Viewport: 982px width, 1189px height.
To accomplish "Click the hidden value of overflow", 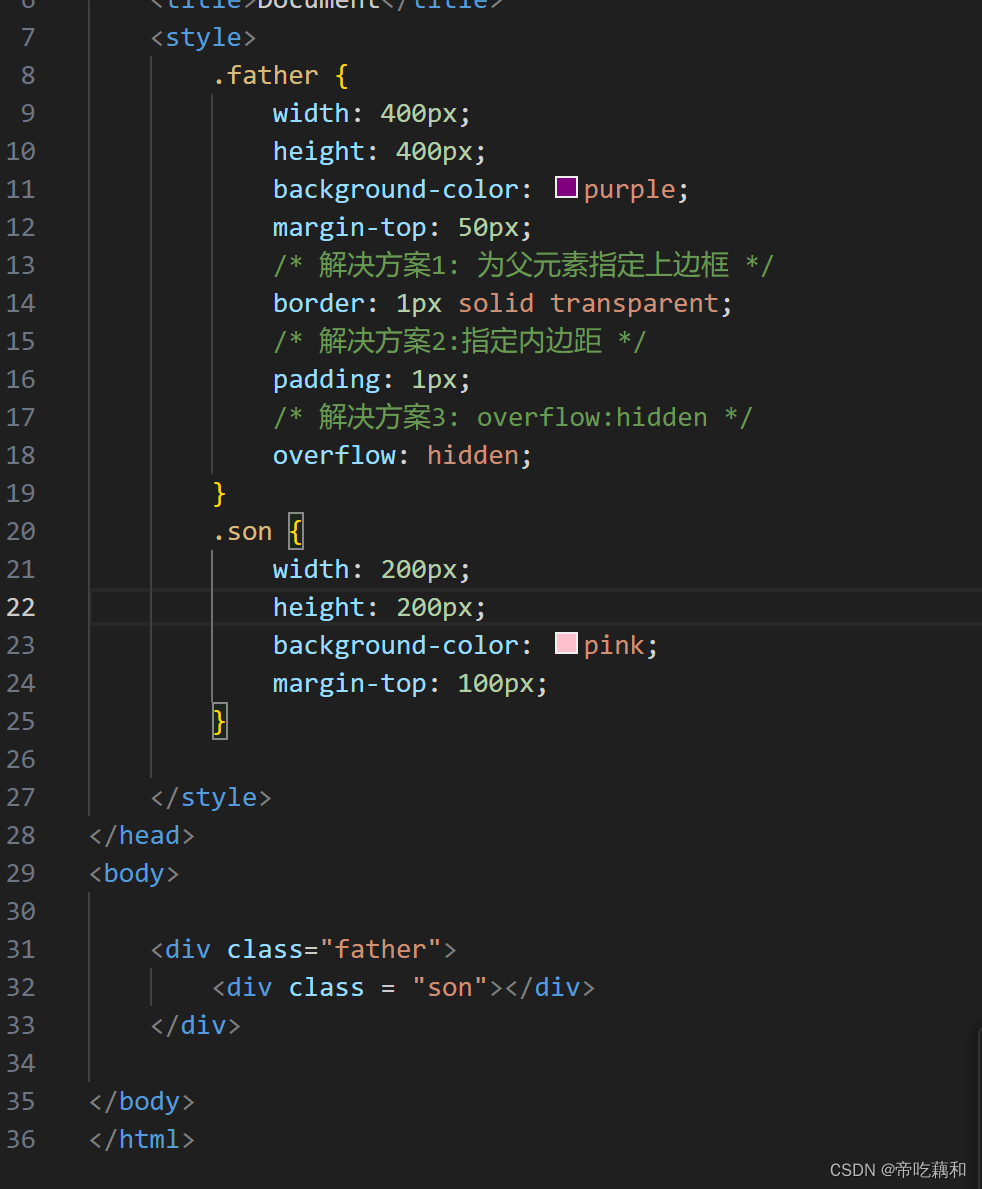I will point(473,455).
